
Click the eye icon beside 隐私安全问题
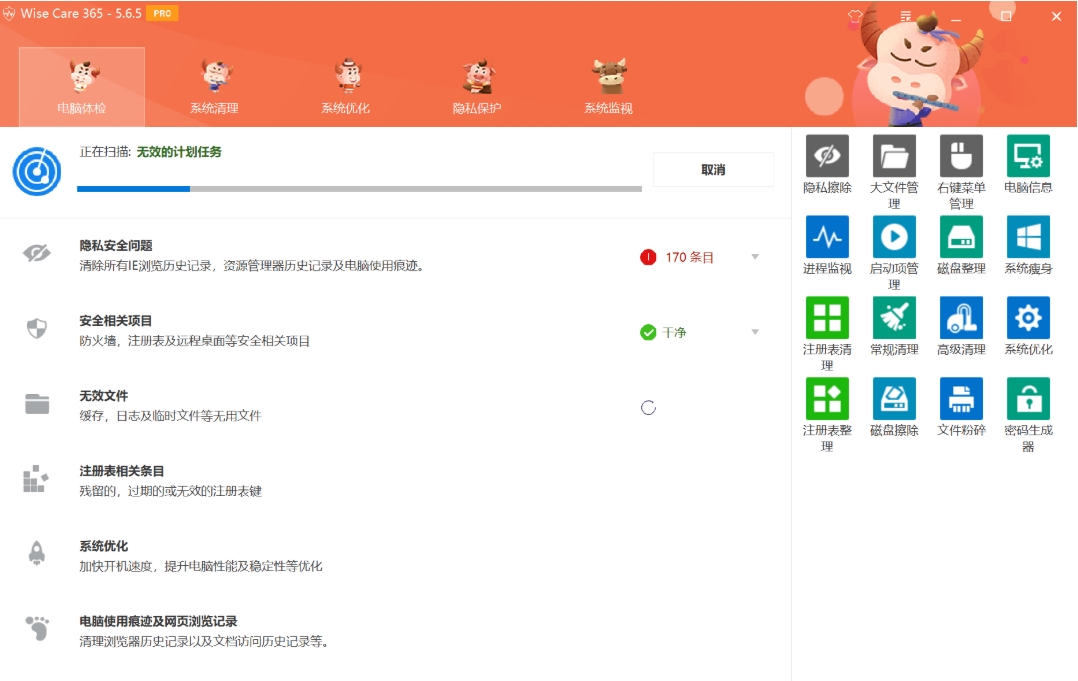click(x=36, y=253)
